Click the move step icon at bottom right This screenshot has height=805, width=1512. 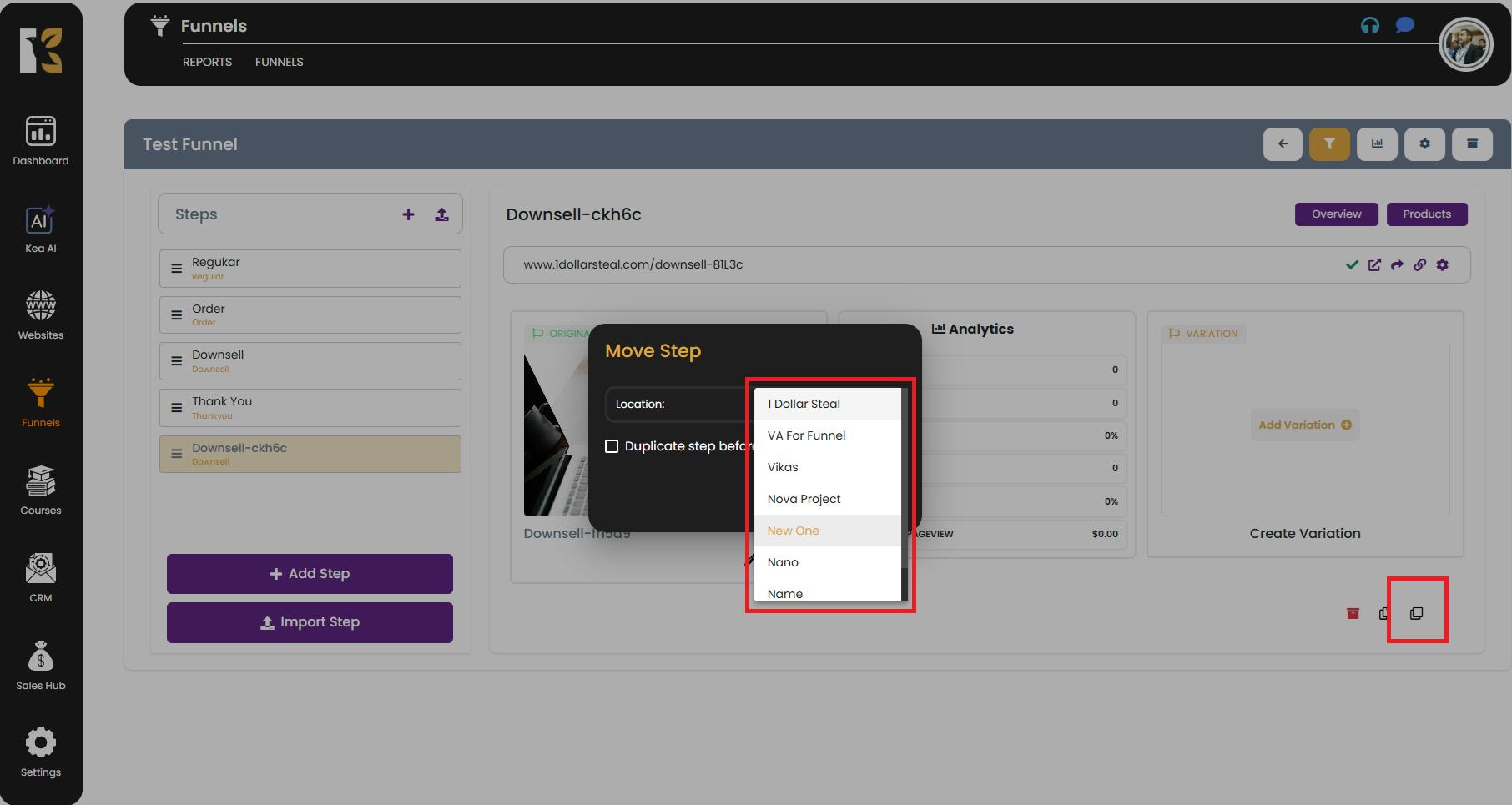point(1416,613)
